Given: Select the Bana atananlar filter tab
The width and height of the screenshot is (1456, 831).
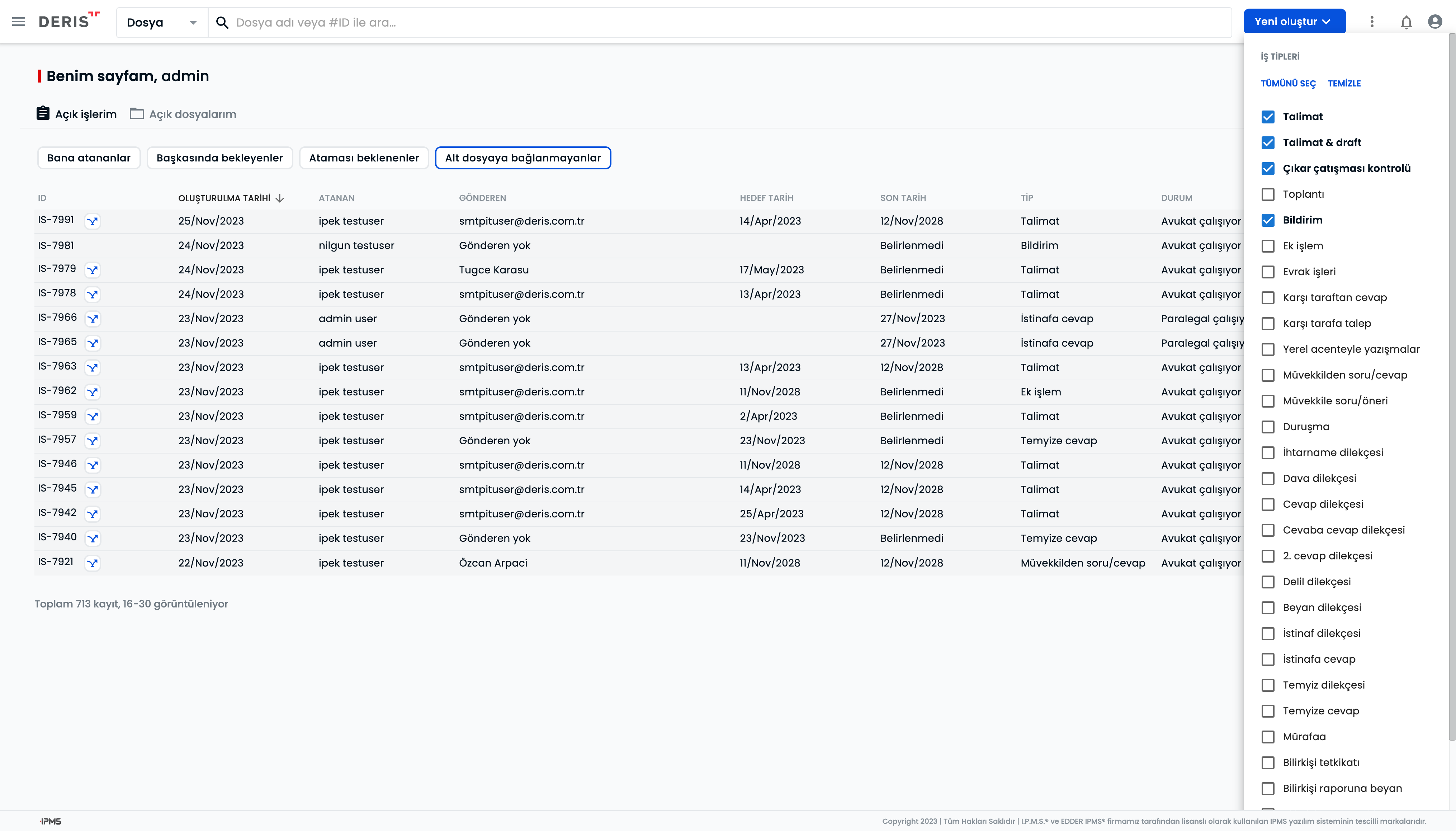Looking at the screenshot, I should [89, 158].
